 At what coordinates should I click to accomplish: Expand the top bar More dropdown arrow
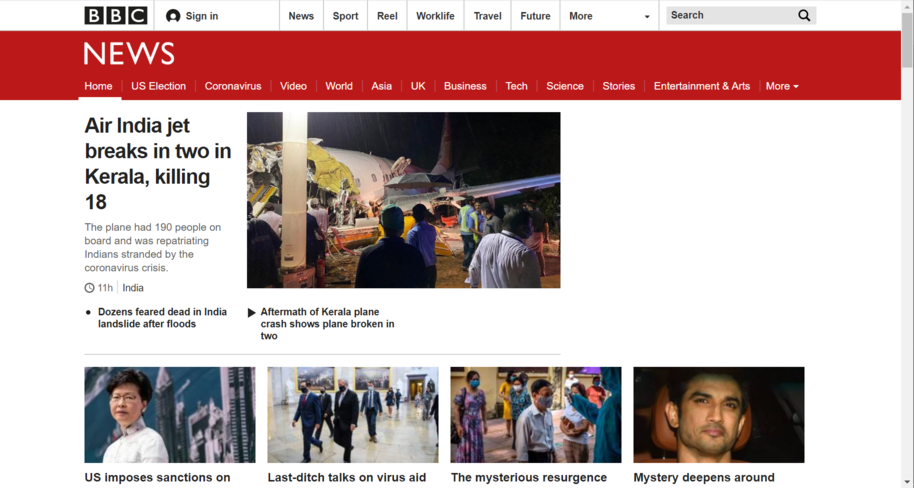click(x=646, y=17)
